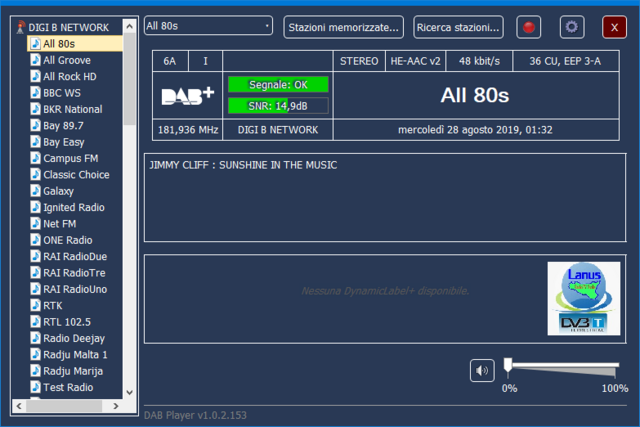This screenshot has width=640, height=427.
Task: Click the music note icon beside Test Radio
Action: pyautogui.click(x=36, y=387)
